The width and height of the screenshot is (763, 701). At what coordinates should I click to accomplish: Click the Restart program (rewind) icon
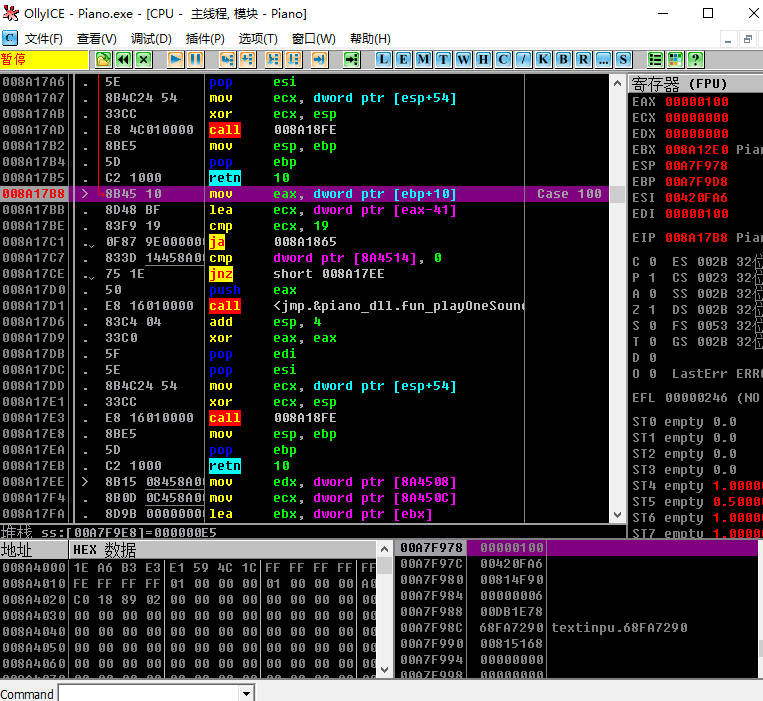pos(124,60)
